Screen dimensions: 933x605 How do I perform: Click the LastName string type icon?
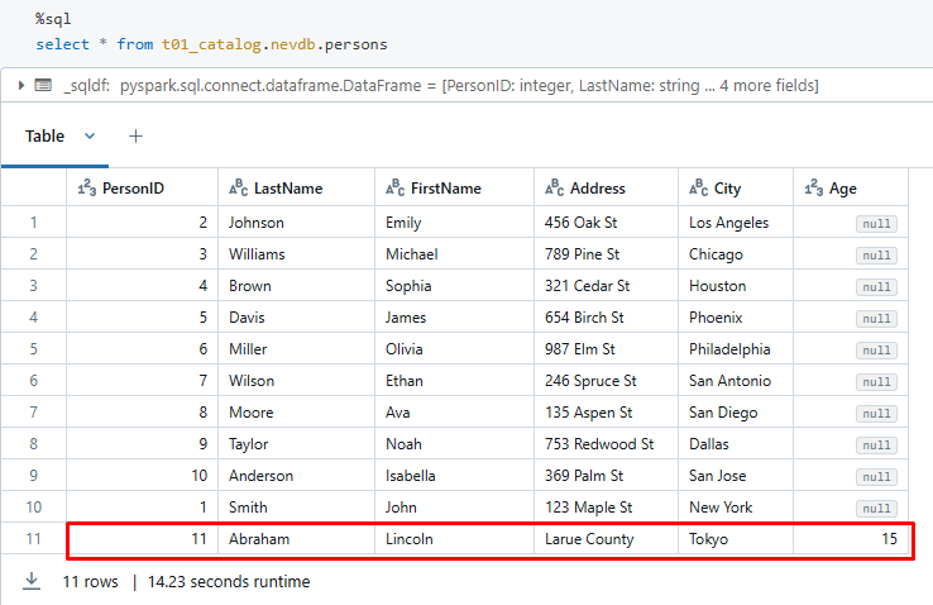(x=238, y=188)
